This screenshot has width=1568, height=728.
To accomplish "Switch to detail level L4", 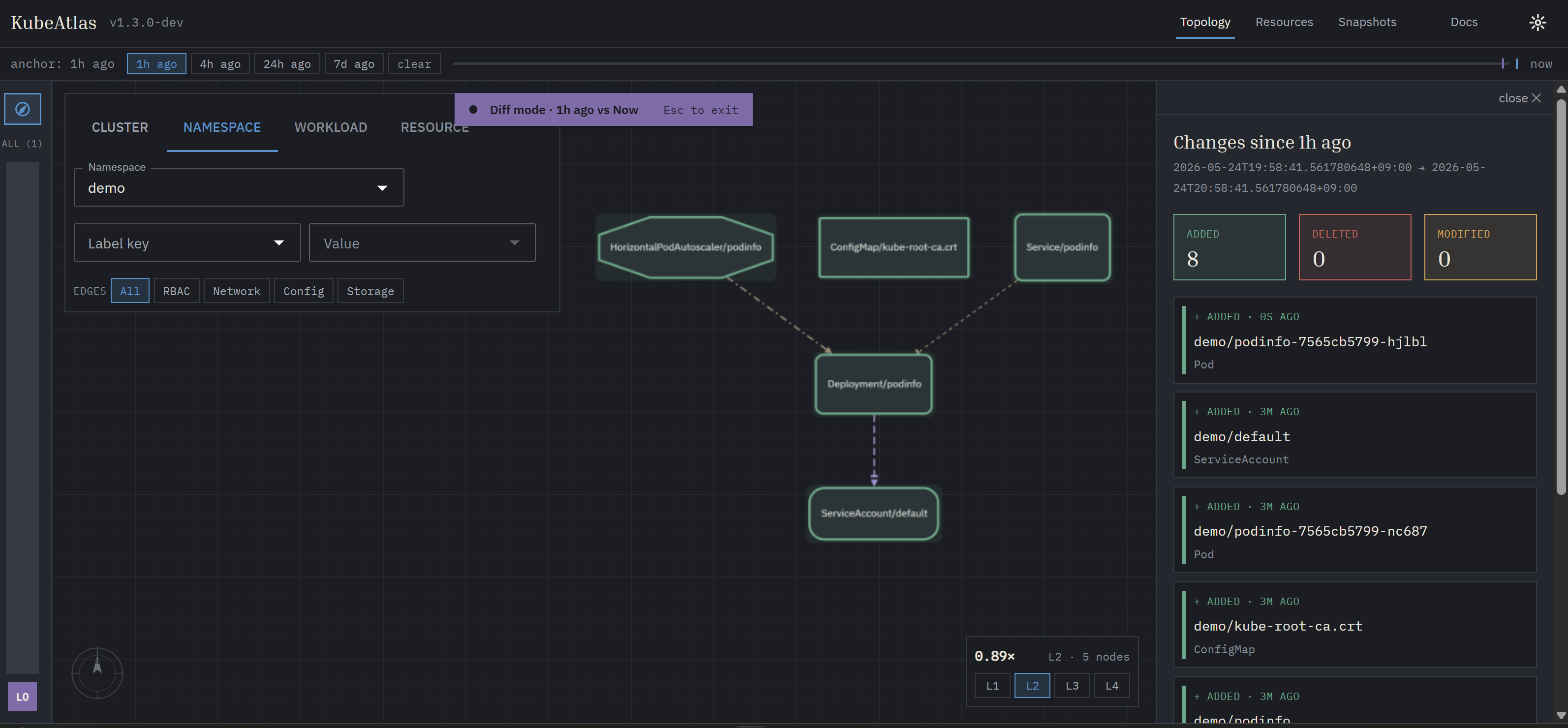I will click(1112, 685).
